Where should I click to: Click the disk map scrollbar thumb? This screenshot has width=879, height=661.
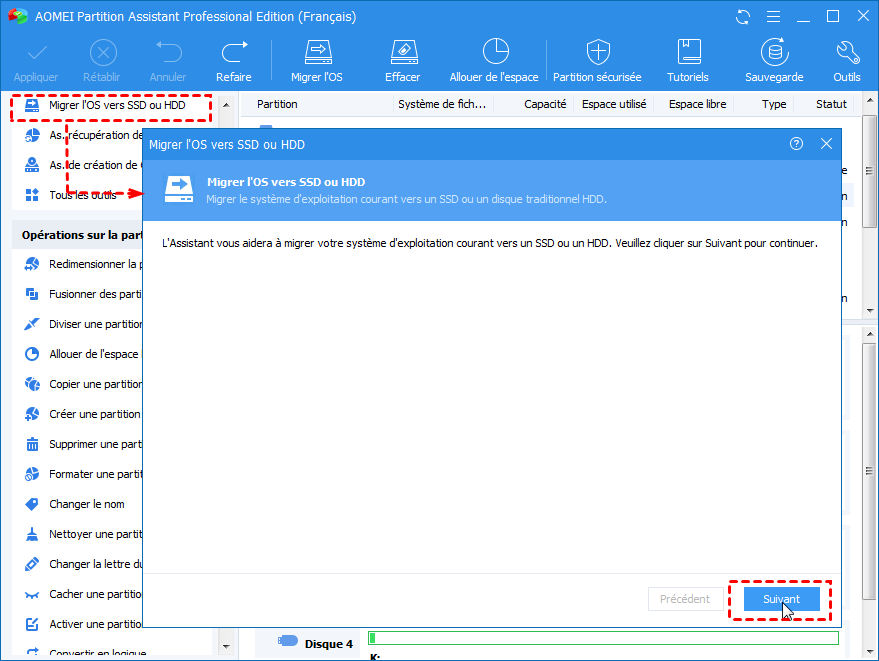869,471
